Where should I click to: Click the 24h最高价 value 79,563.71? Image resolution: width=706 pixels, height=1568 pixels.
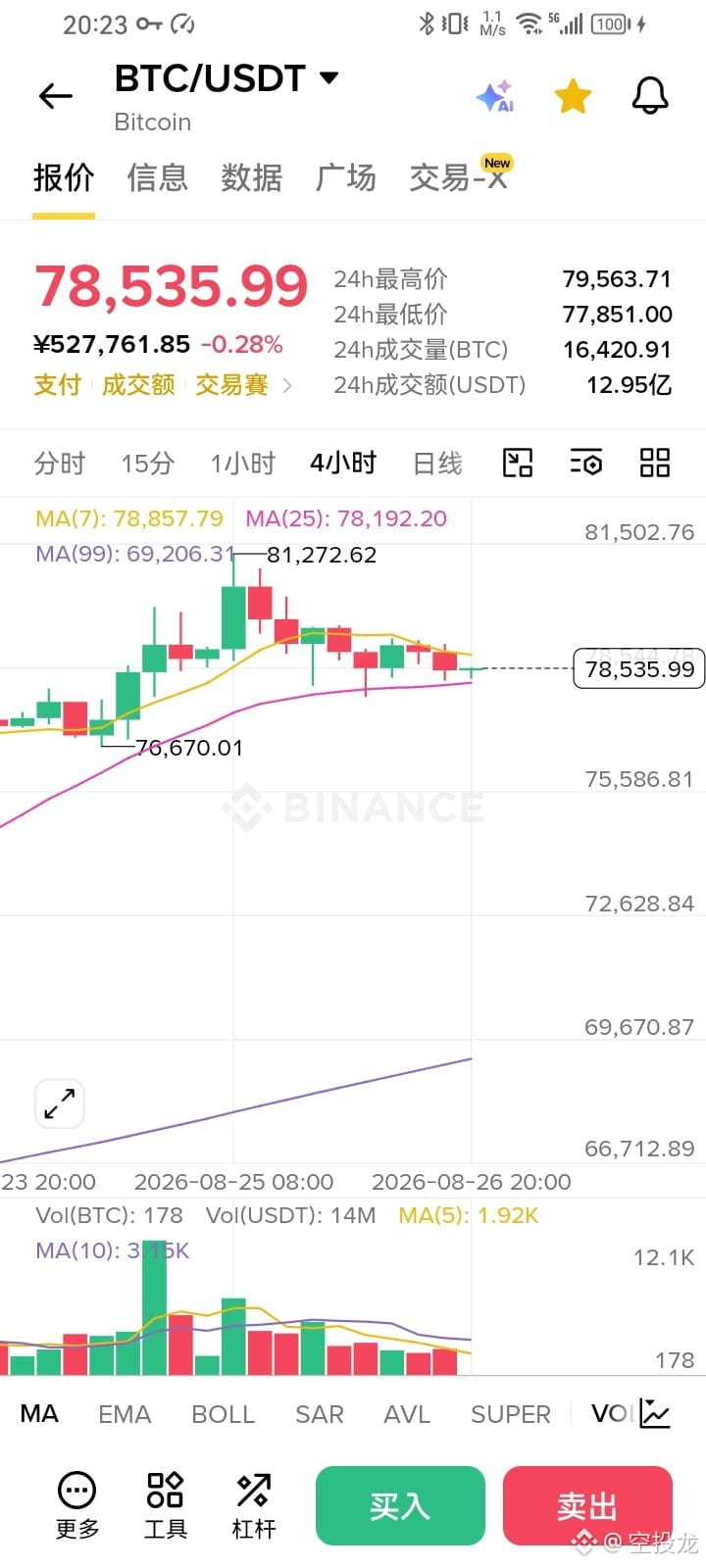[x=617, y=279]
